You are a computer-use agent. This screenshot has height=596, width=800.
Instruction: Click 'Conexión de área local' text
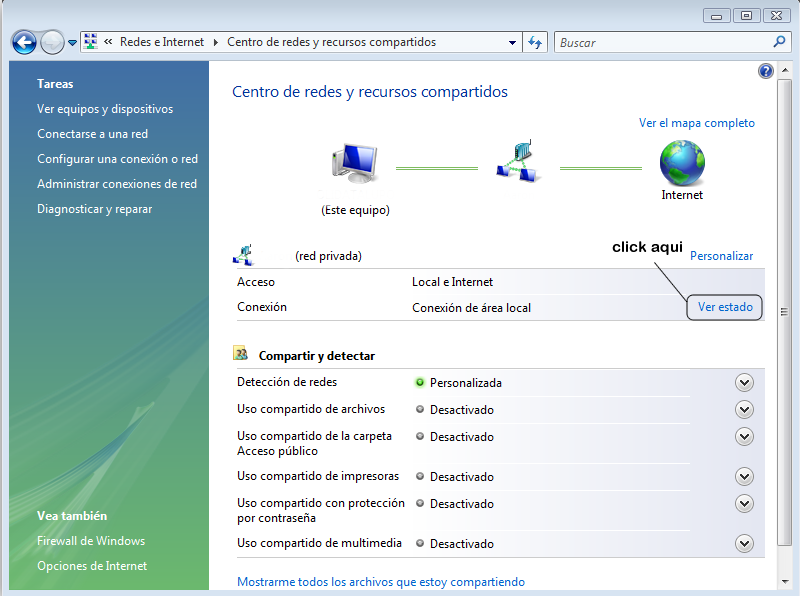pos(471,308)
